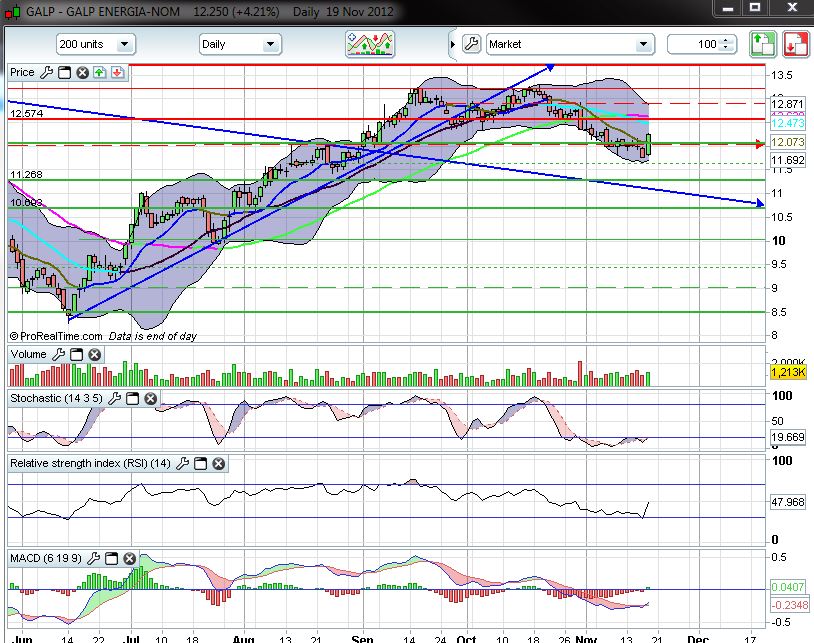Screen dimensions: 814x643
Task: Expand the order toolbar black triangle
Action: (453, 45)
